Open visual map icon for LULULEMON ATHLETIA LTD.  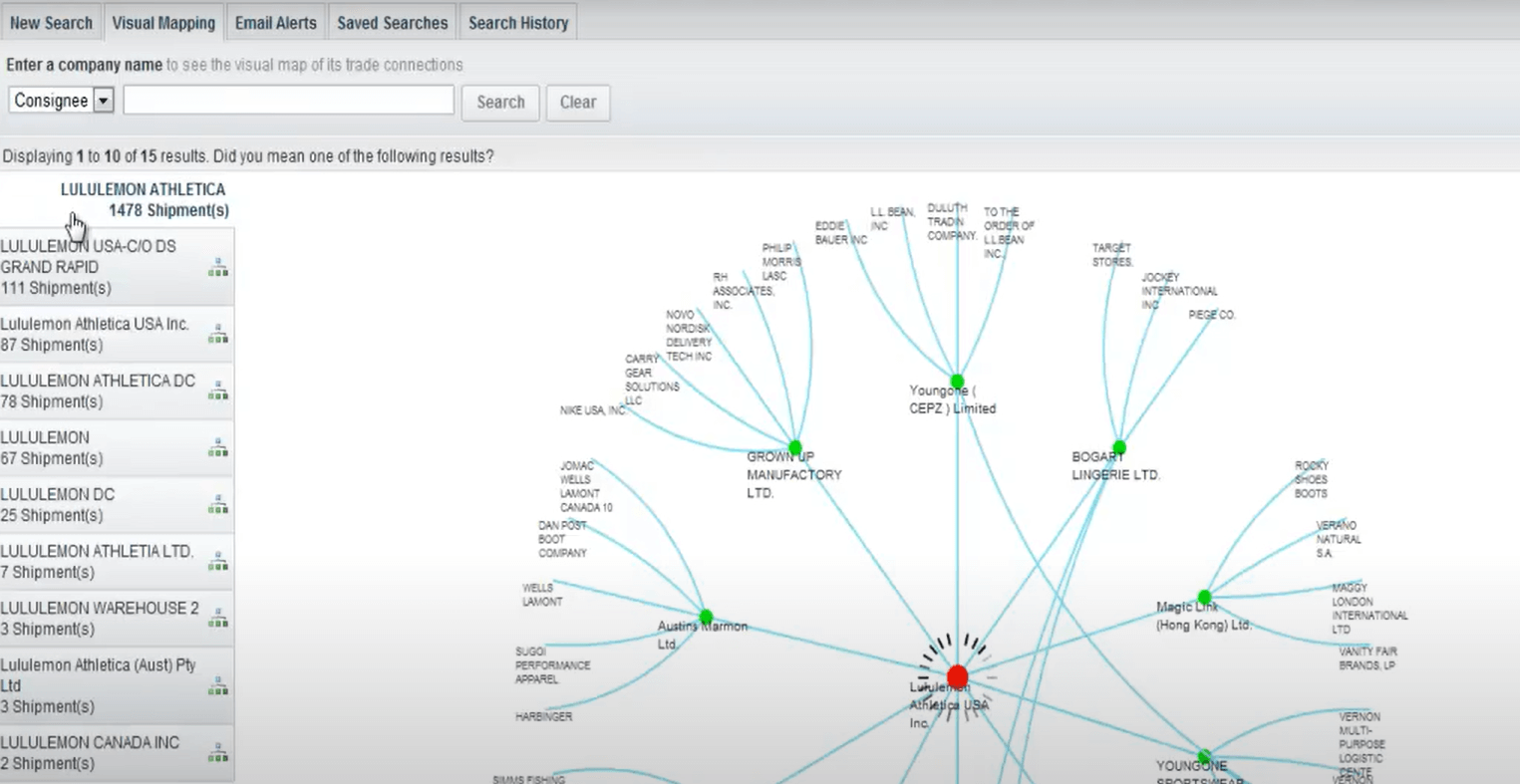click(x=217, y=562)
